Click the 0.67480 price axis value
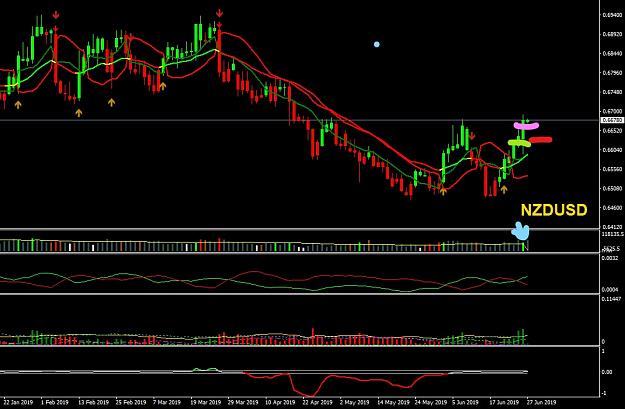This screenshot has height=409, width=625. coord(612,92)
